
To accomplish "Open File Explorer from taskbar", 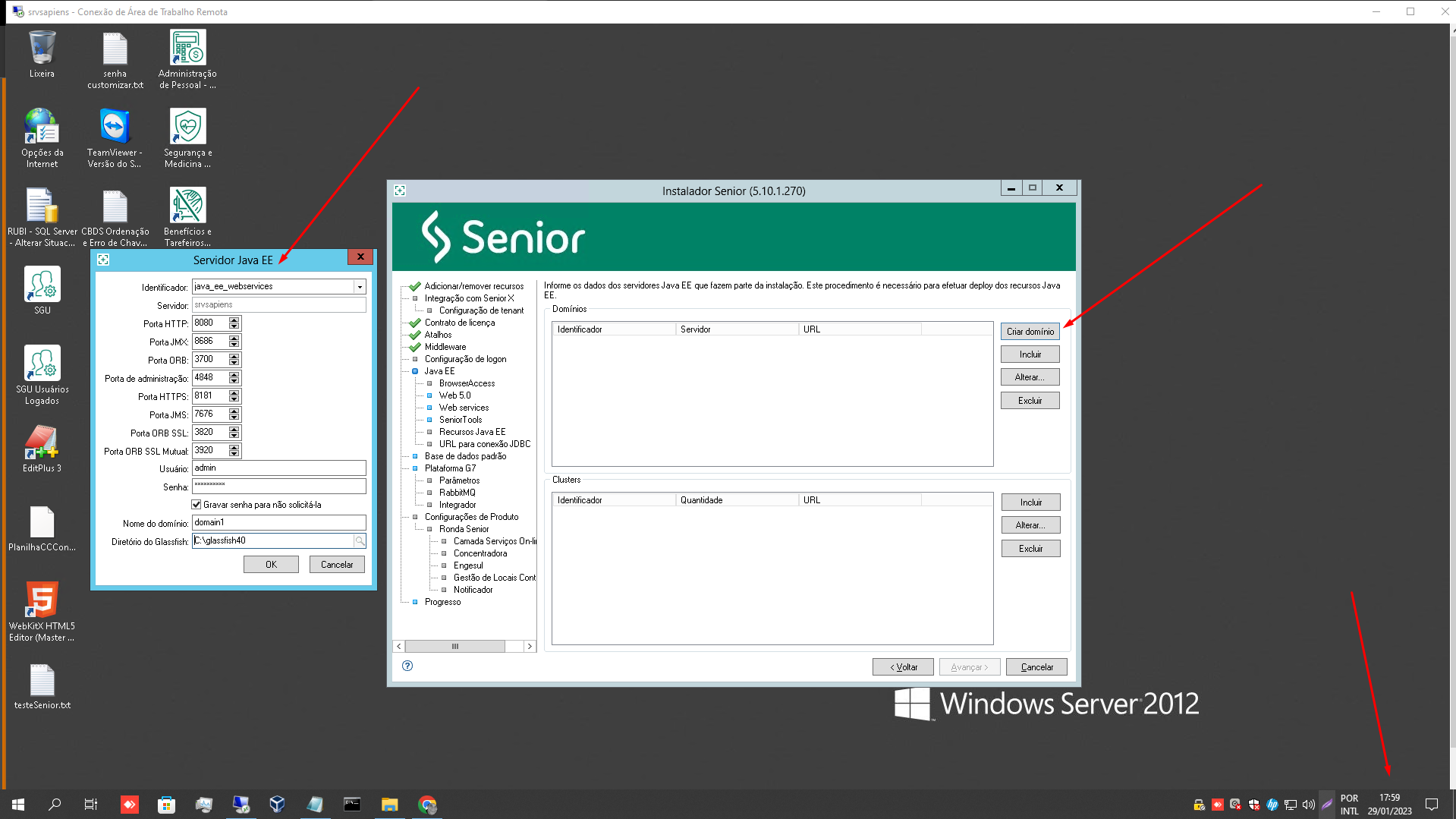I will (x=389, y=805).
